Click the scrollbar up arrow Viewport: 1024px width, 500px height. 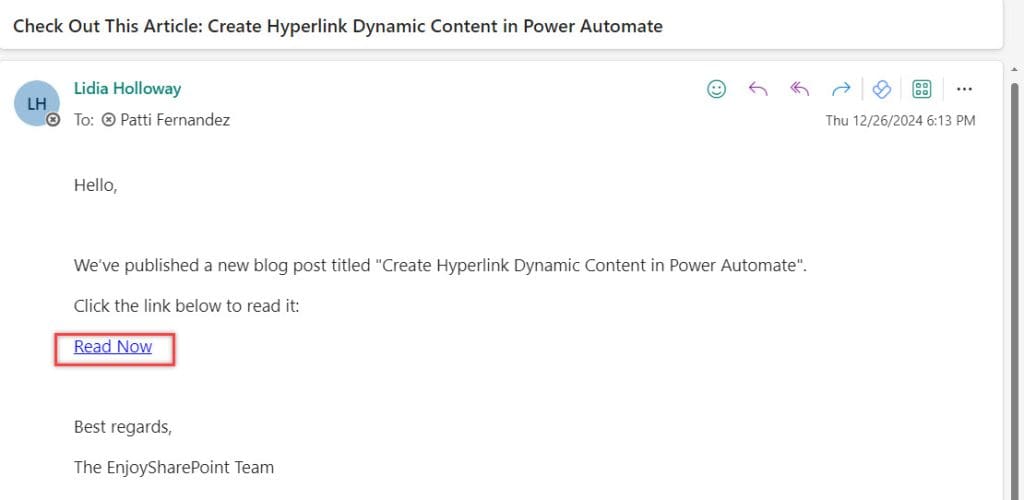1014,69
